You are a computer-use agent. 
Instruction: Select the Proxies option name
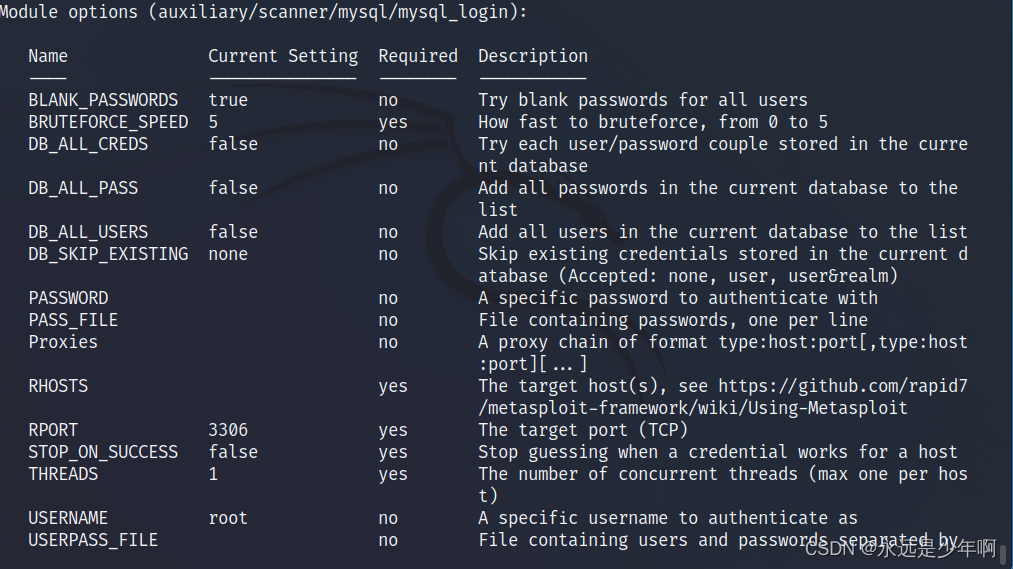point(63,342)
